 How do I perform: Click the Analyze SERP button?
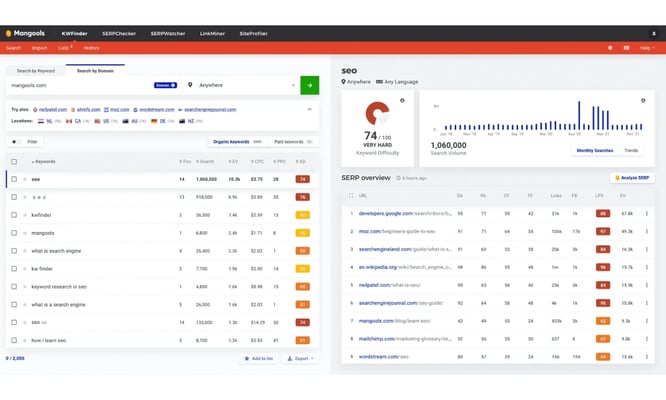[632, 178]
